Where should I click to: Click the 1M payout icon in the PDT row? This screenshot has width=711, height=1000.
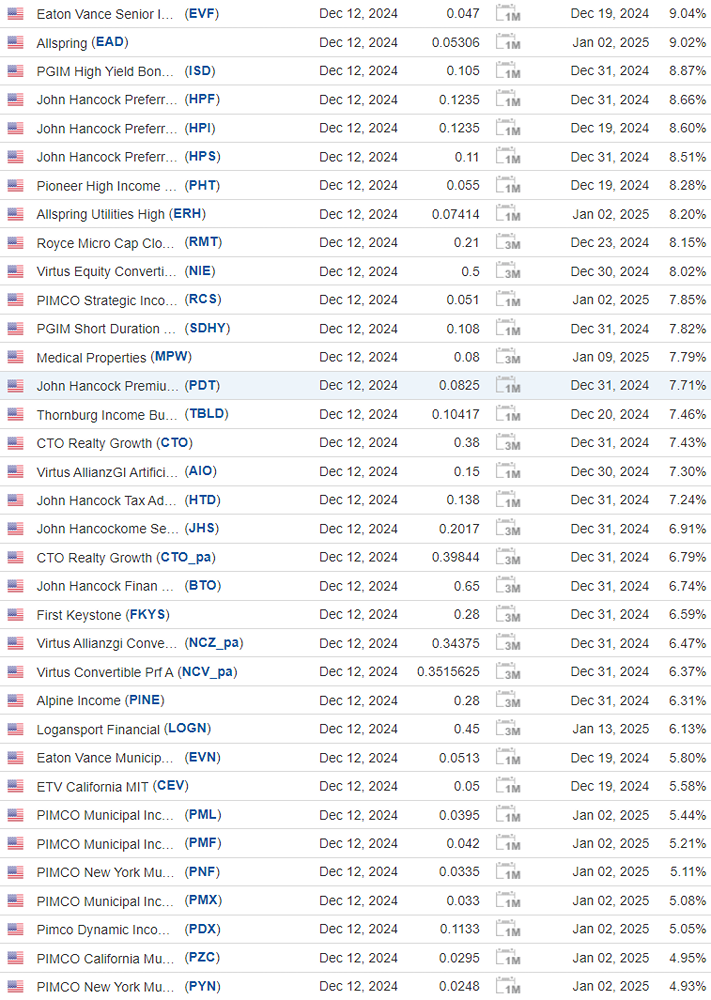coord(508,385)
